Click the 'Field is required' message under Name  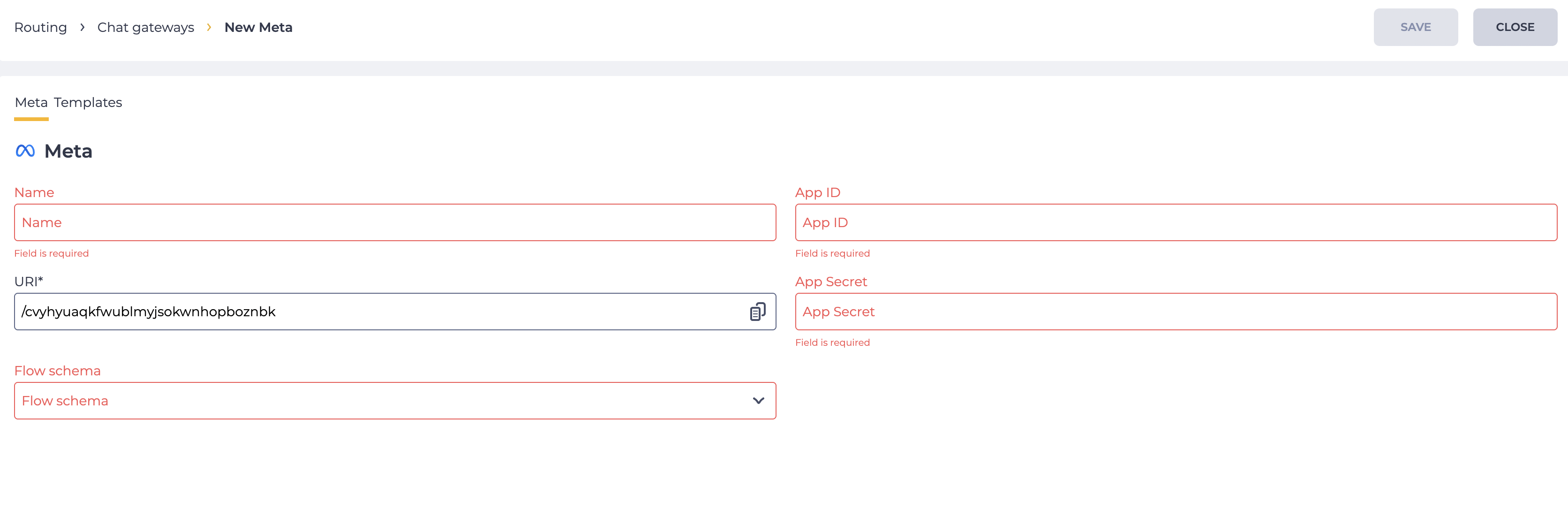(51, 253)
